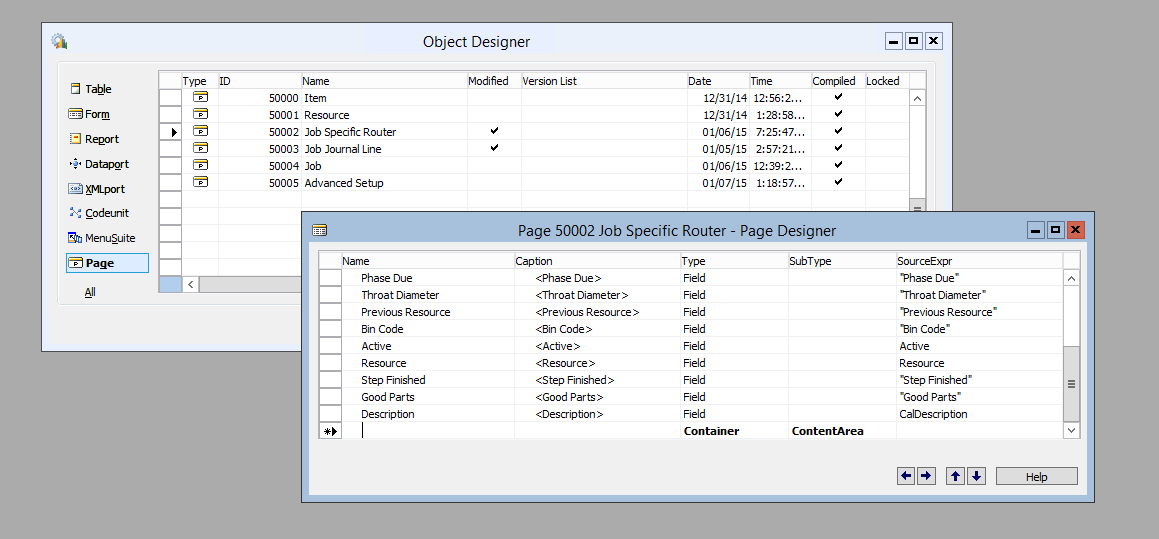Select the Codeunit object type

[98, 213]
